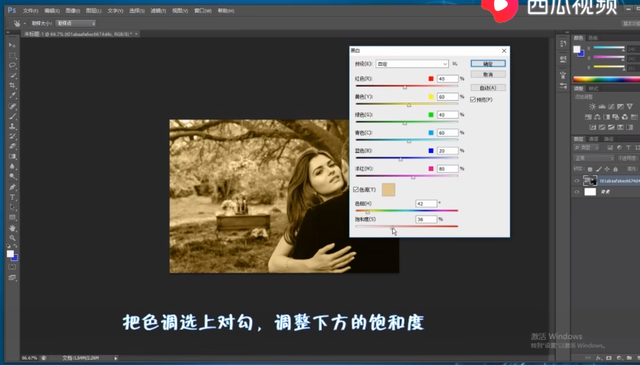640x365 pixels.
Task: Select the Pen tool
Action: click(12, 187)
